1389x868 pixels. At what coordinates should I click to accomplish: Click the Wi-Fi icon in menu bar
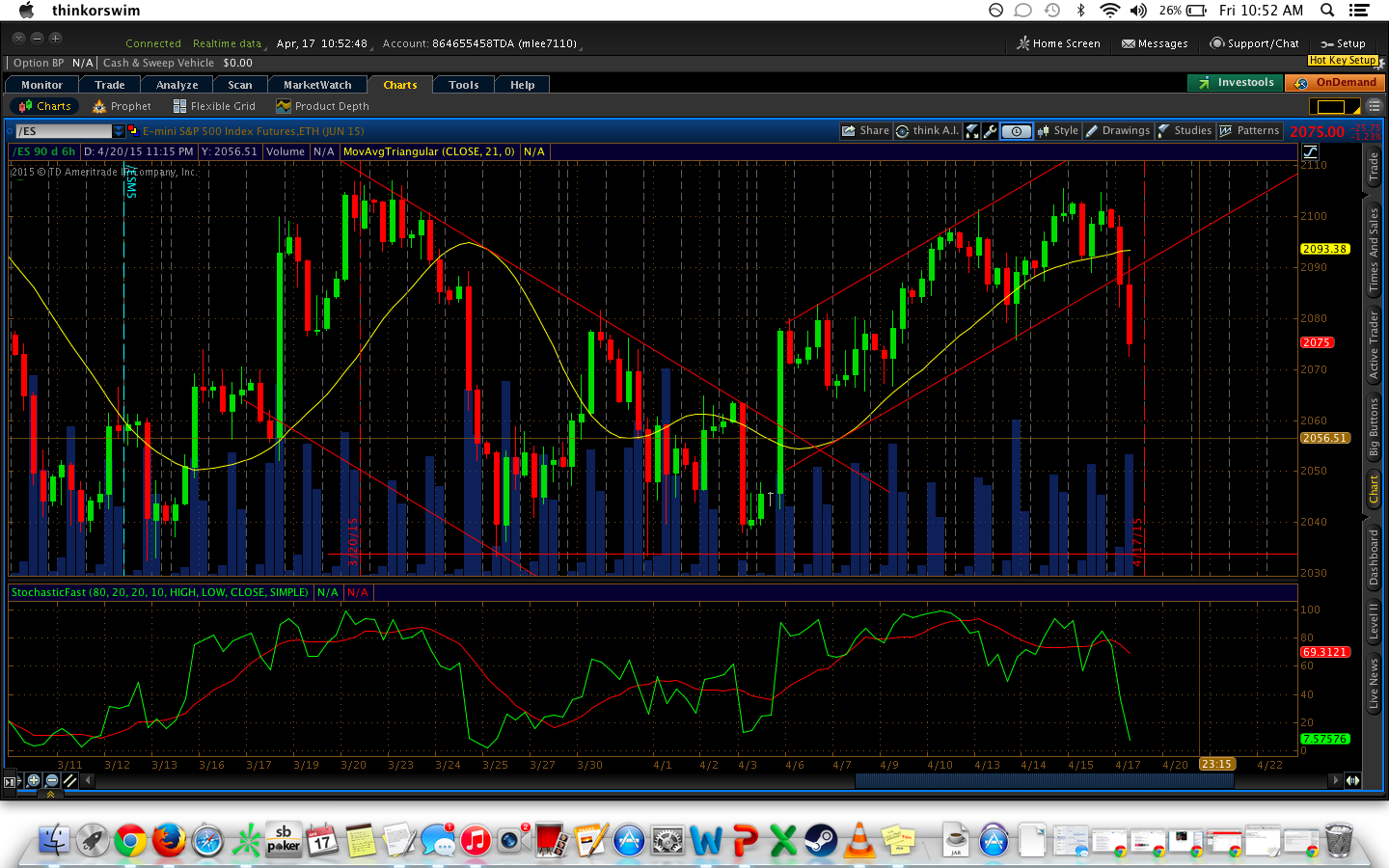1109,11
